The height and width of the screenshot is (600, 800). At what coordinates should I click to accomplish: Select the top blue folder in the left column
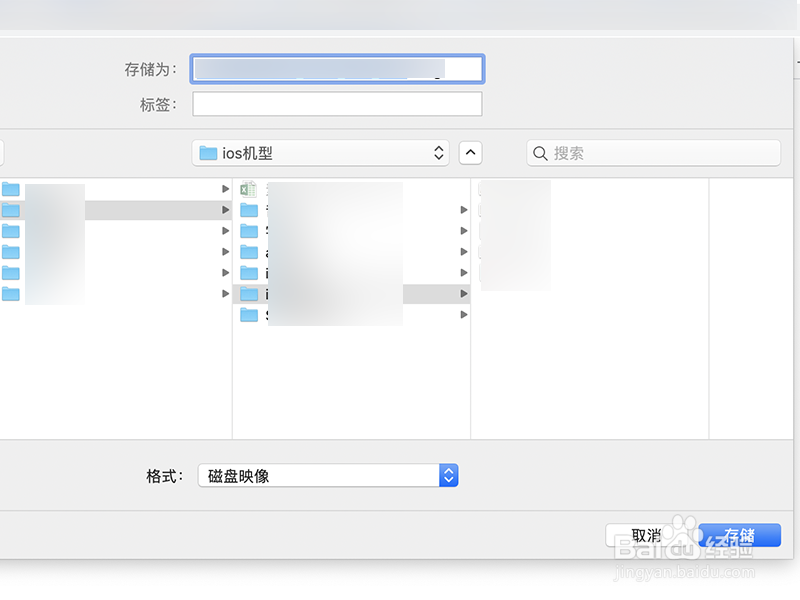pyautogui.click(x=10, y=188)
